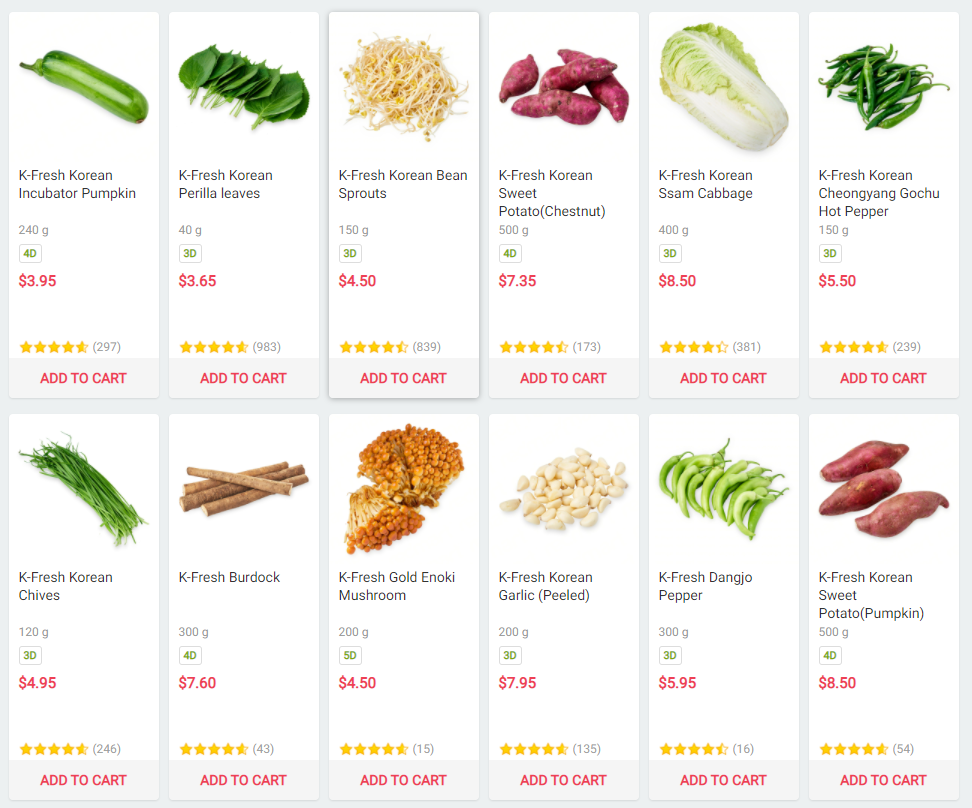Click the Korean Chives product image
The width and height of the screenshot is (972, 808).
pyautogui.click(x=82, y=488)
